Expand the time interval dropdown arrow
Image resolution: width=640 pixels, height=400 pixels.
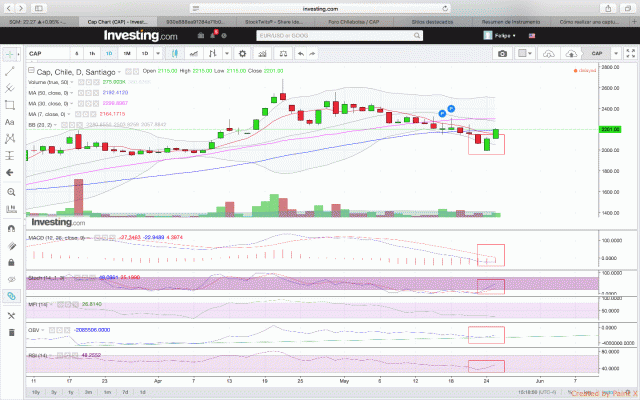[158, 53]
